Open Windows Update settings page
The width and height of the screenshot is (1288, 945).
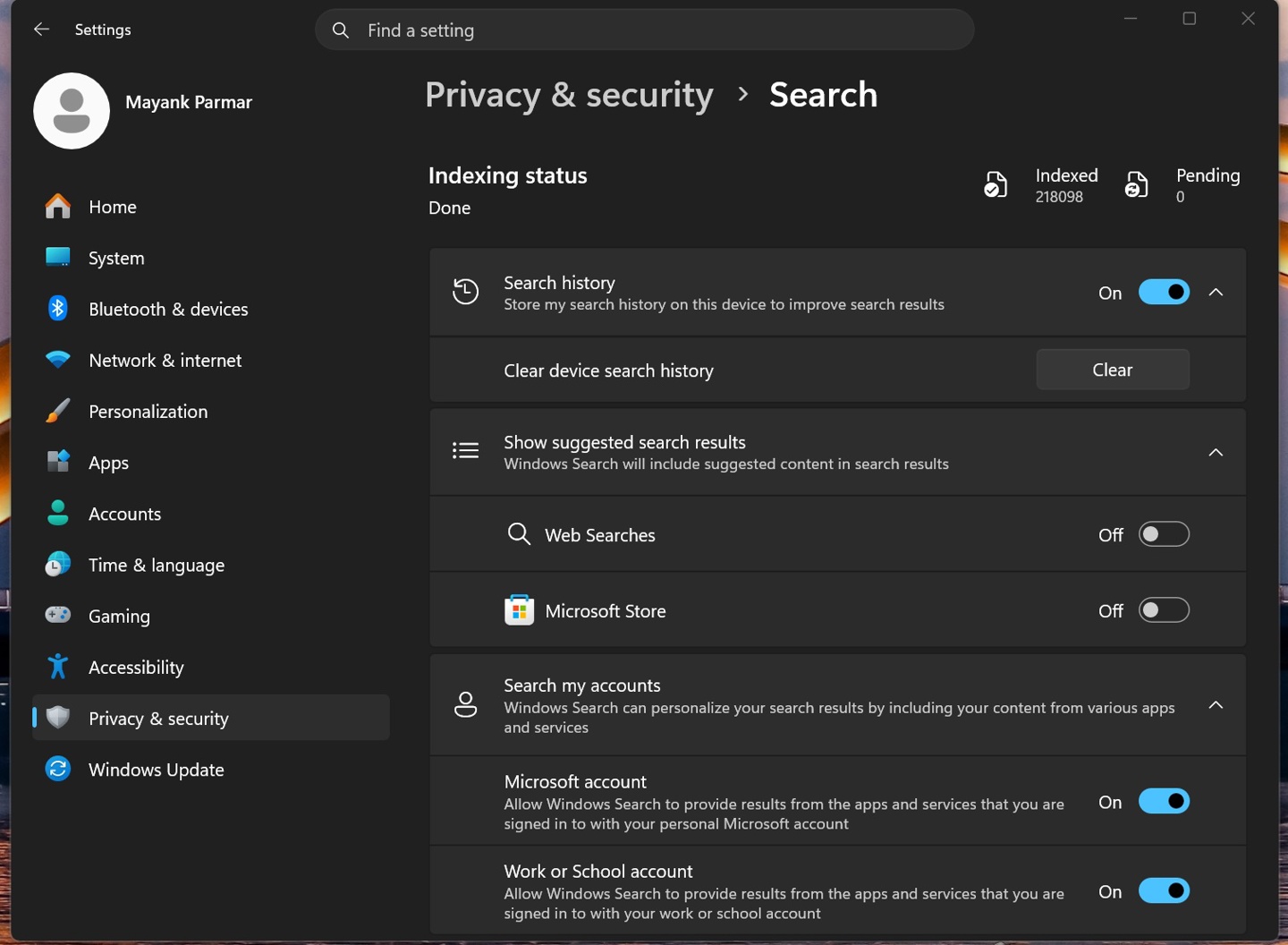click(211, 769)
